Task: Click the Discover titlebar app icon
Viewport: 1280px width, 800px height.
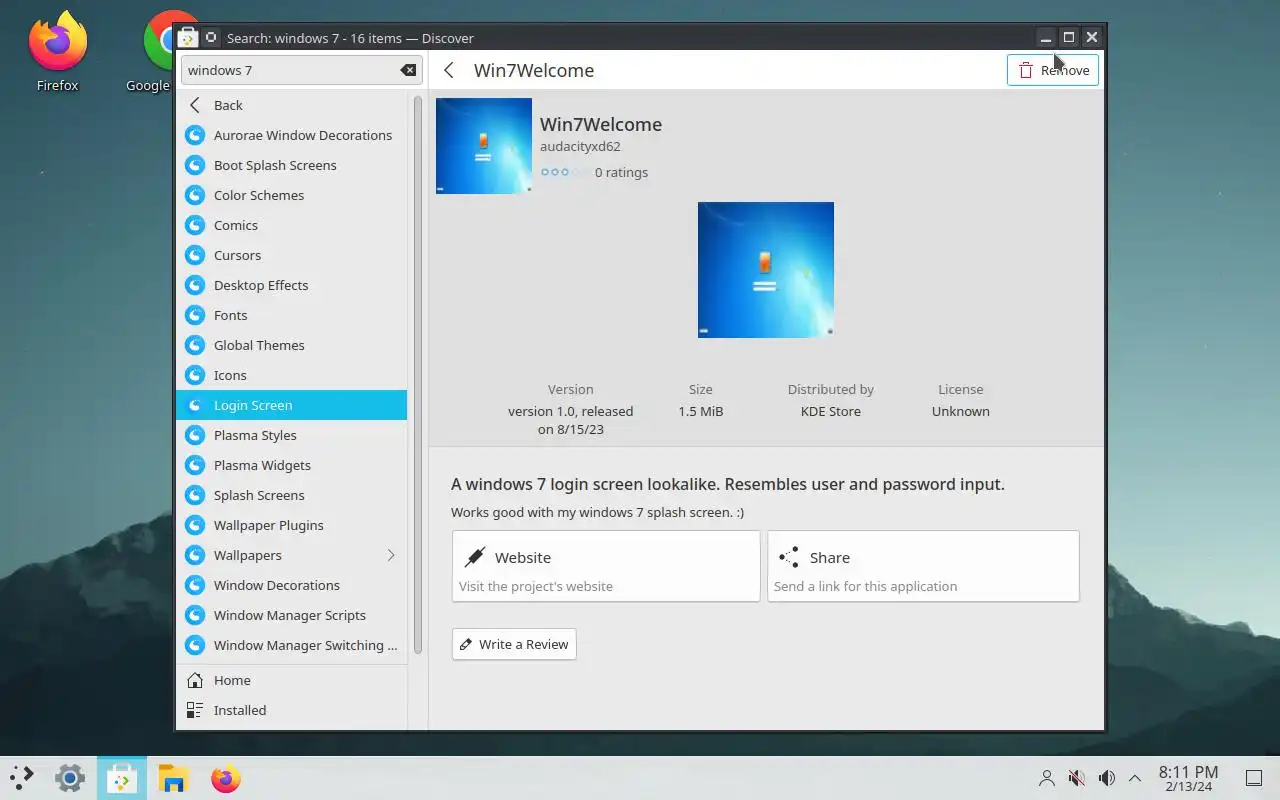Action: click(187, 38)
